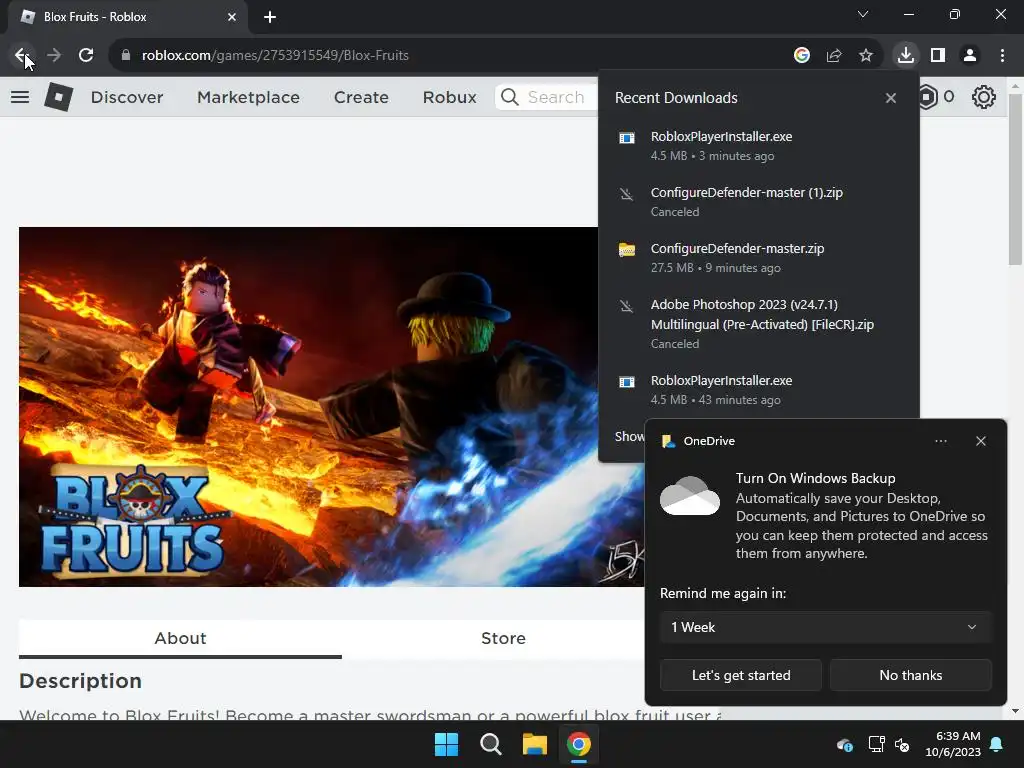1024x768 pixels.
Task: Click 'No thanks' button
Action: click(910, 675)
